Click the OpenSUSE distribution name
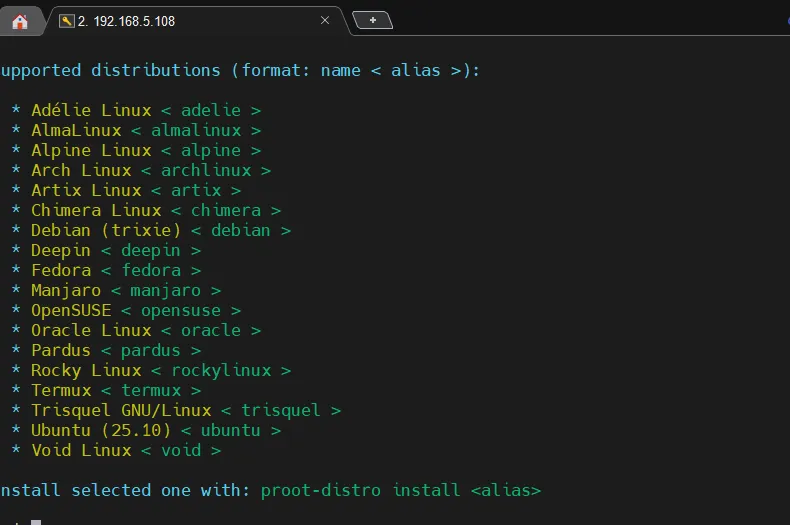 point(71,310)
